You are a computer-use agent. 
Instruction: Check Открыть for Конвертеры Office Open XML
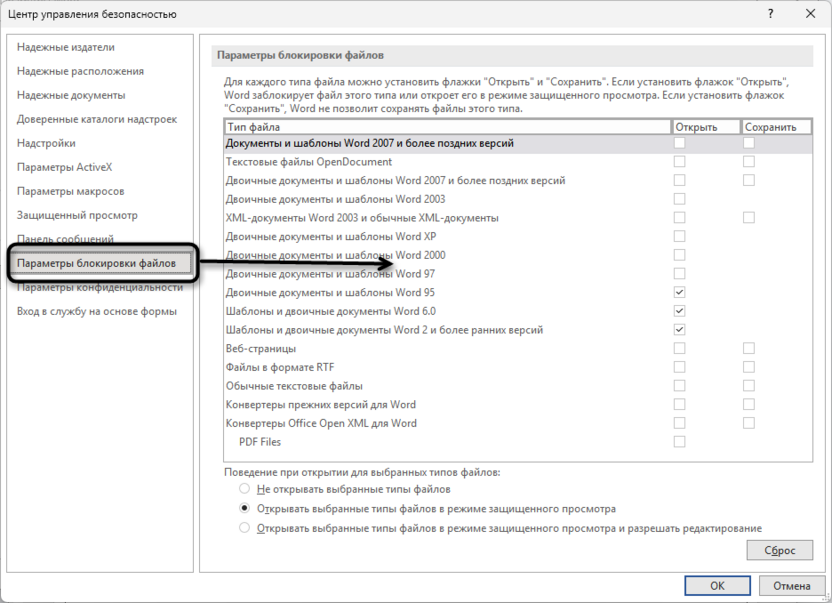tap(679, 423)
